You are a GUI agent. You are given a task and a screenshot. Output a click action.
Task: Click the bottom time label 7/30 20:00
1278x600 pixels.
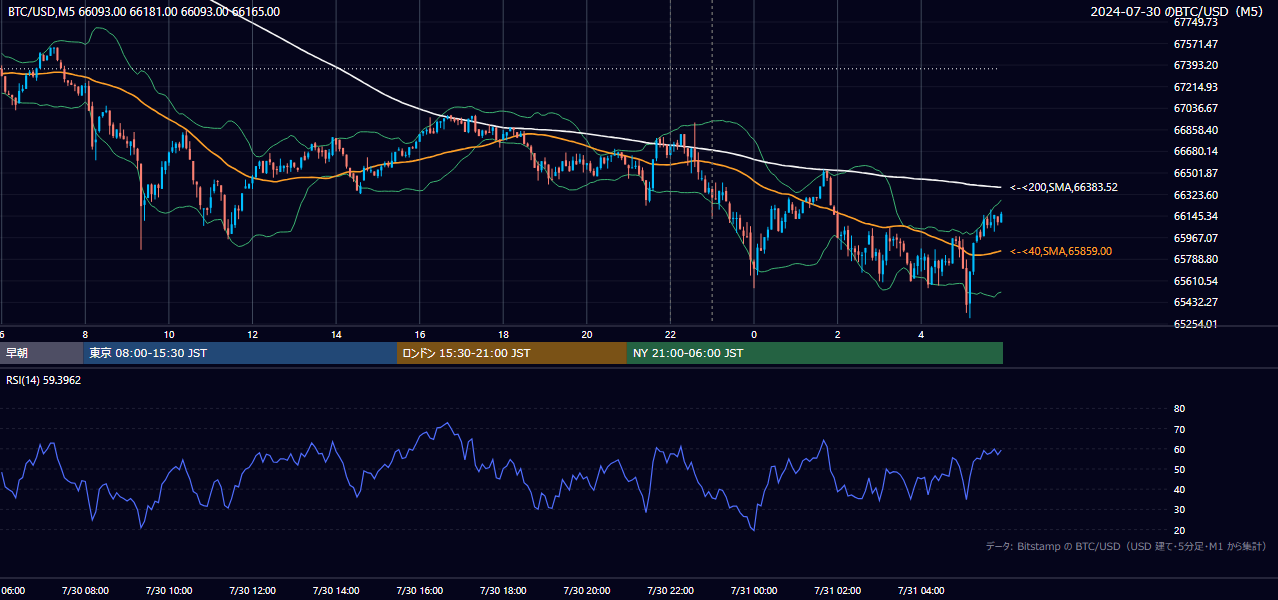pos(586,590)
